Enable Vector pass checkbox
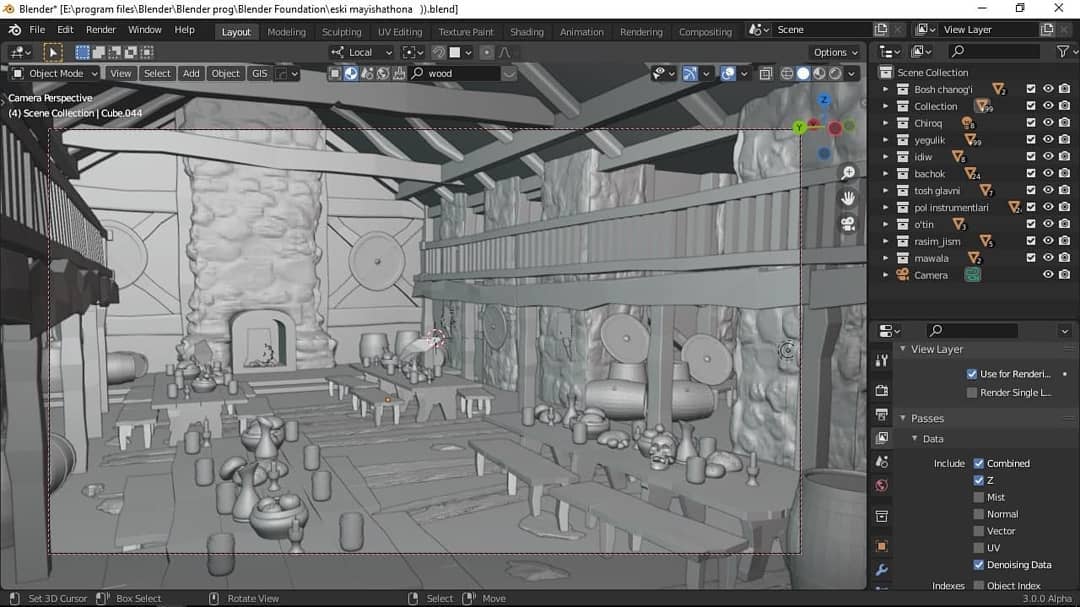The image size is (1080, 607). coord(978,531)
